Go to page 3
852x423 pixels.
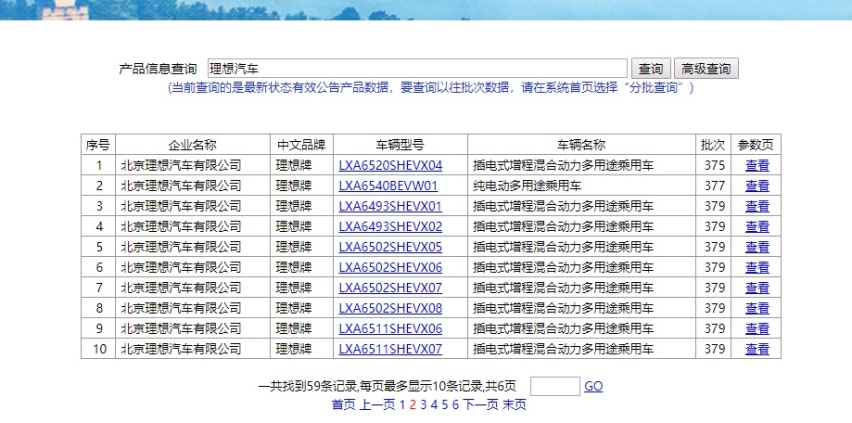pyautogui.click(x=423, y=405)
